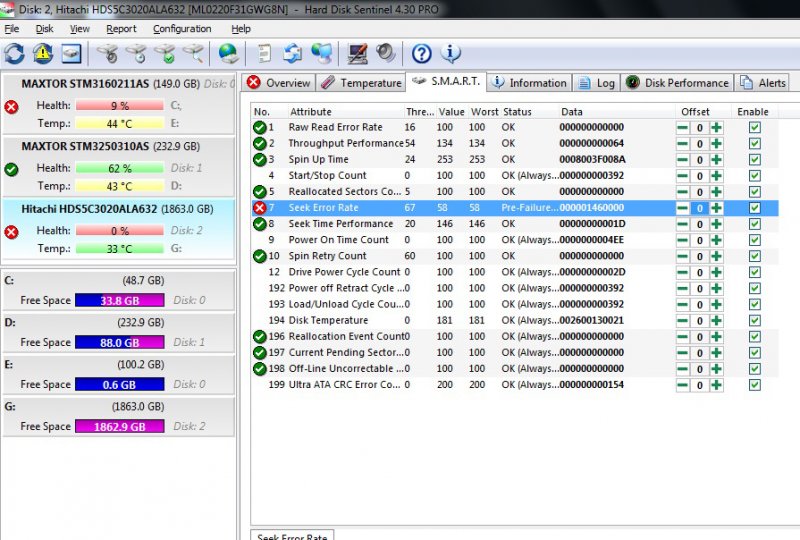Click the globe over disk toolbar icon
Screen dimensions: 800x540
(228, 53)
